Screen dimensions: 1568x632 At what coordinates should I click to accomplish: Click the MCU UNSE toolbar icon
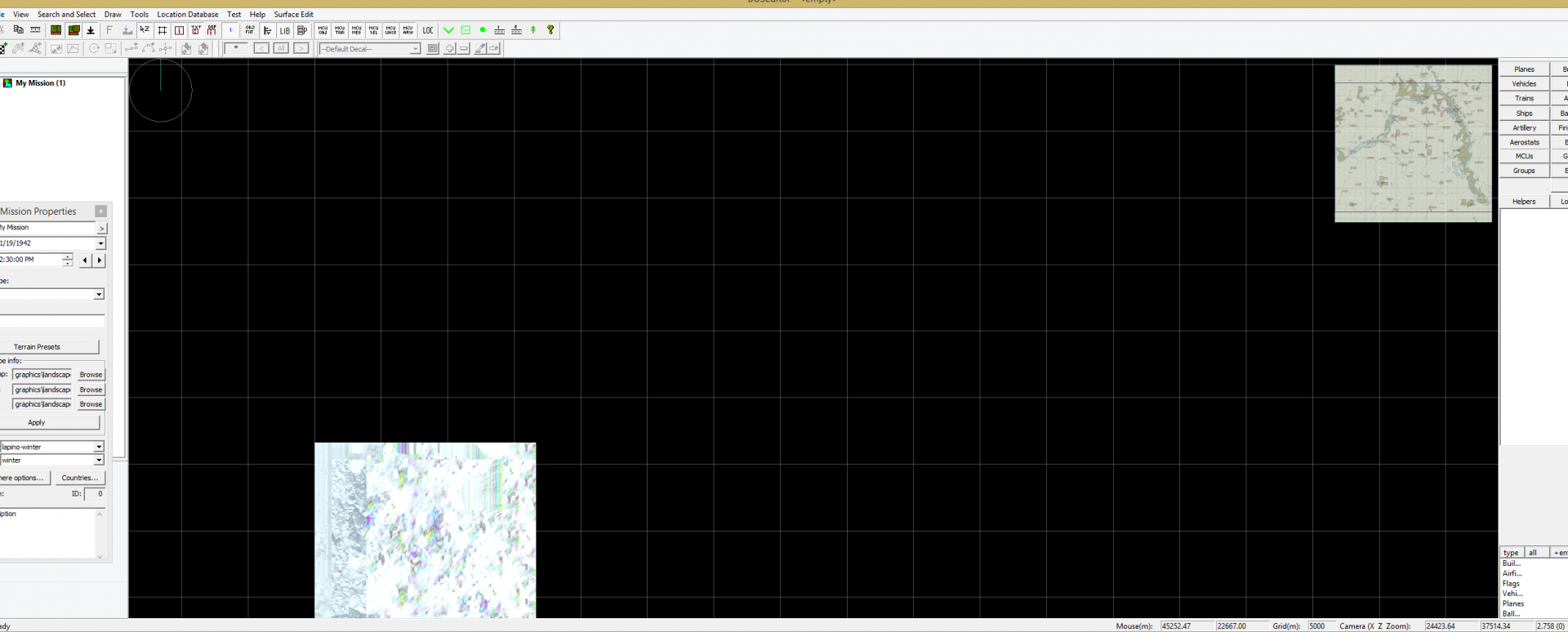tap(391, 30)
